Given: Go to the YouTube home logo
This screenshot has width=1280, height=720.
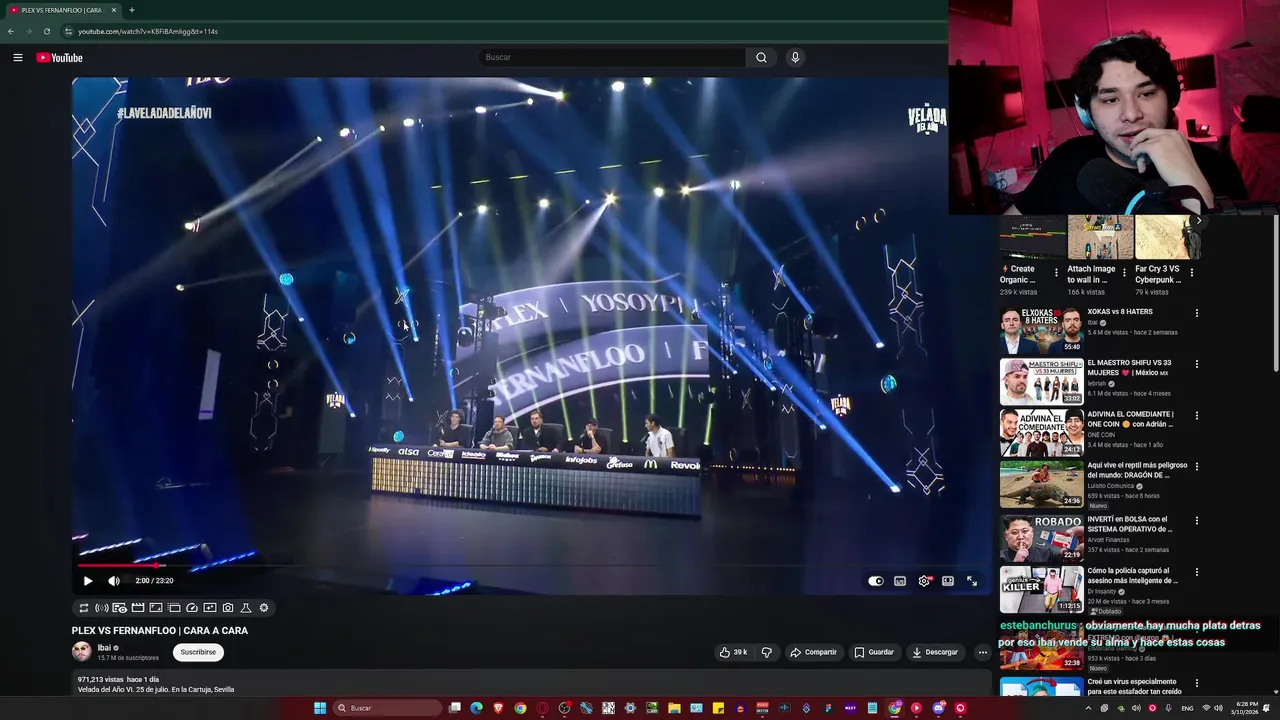Looking at the screenshot, I should [x=59, y=58].
